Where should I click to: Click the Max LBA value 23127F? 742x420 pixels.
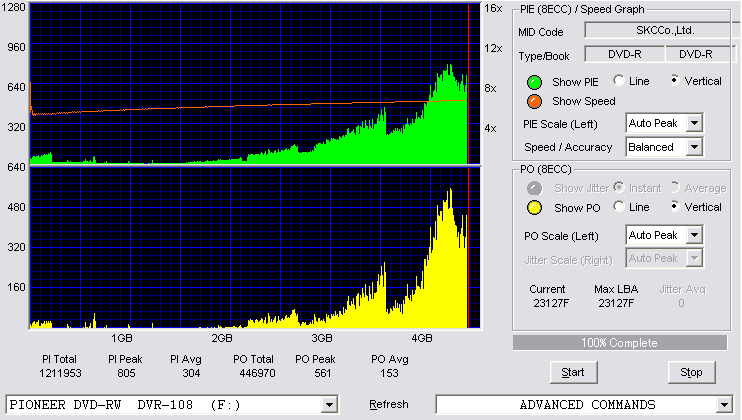pyautogui.click(x=616, y=303)
